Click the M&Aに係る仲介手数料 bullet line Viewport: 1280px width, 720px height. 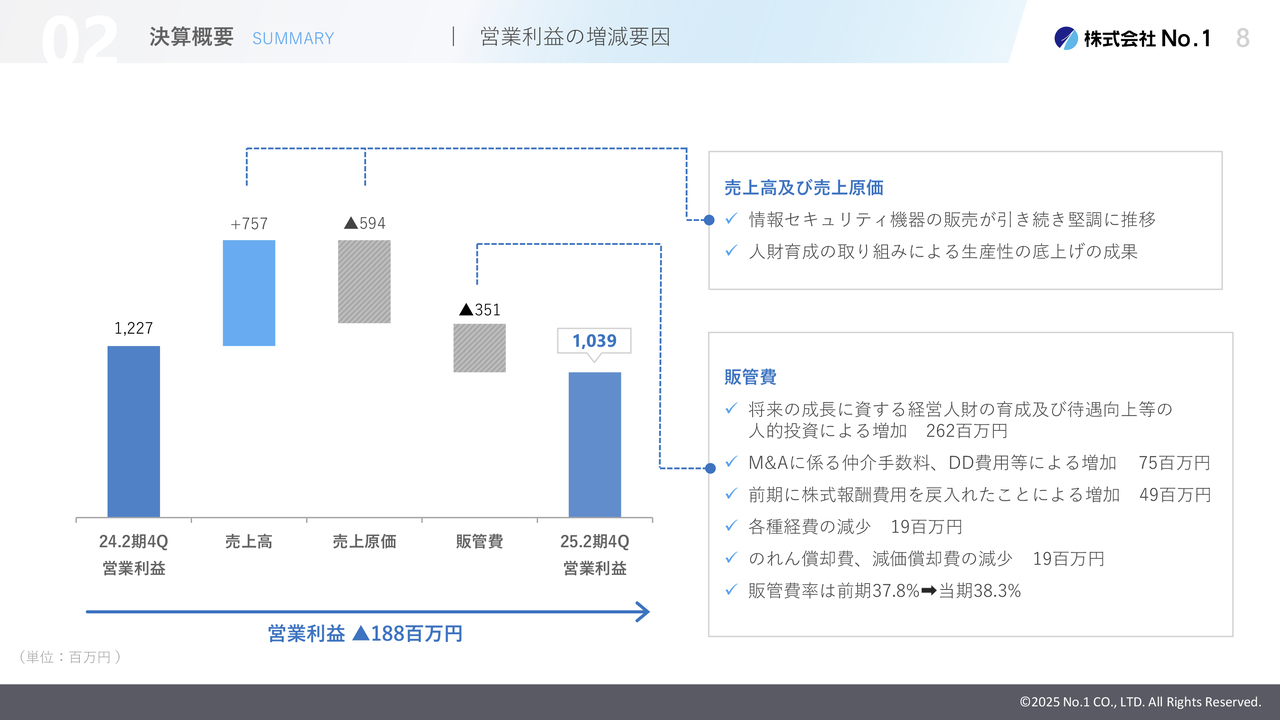click(x=979, y=463)
